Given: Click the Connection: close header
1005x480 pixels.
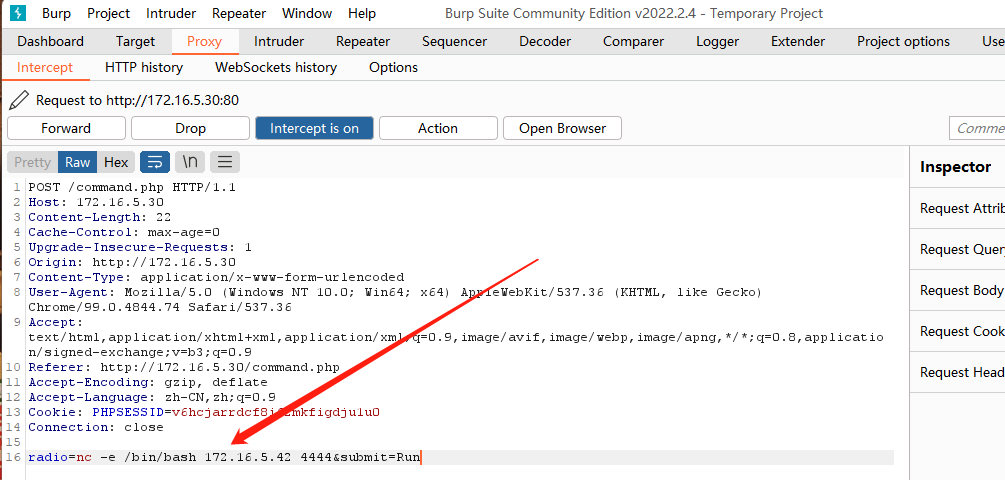Looking at the screenshot, I should click(x=96, y=427).
